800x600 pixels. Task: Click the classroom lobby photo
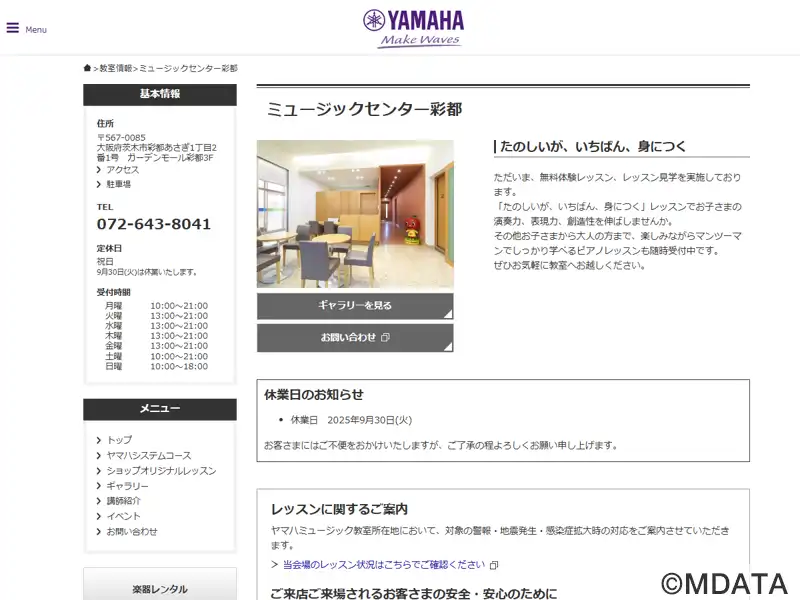(355, 214)
